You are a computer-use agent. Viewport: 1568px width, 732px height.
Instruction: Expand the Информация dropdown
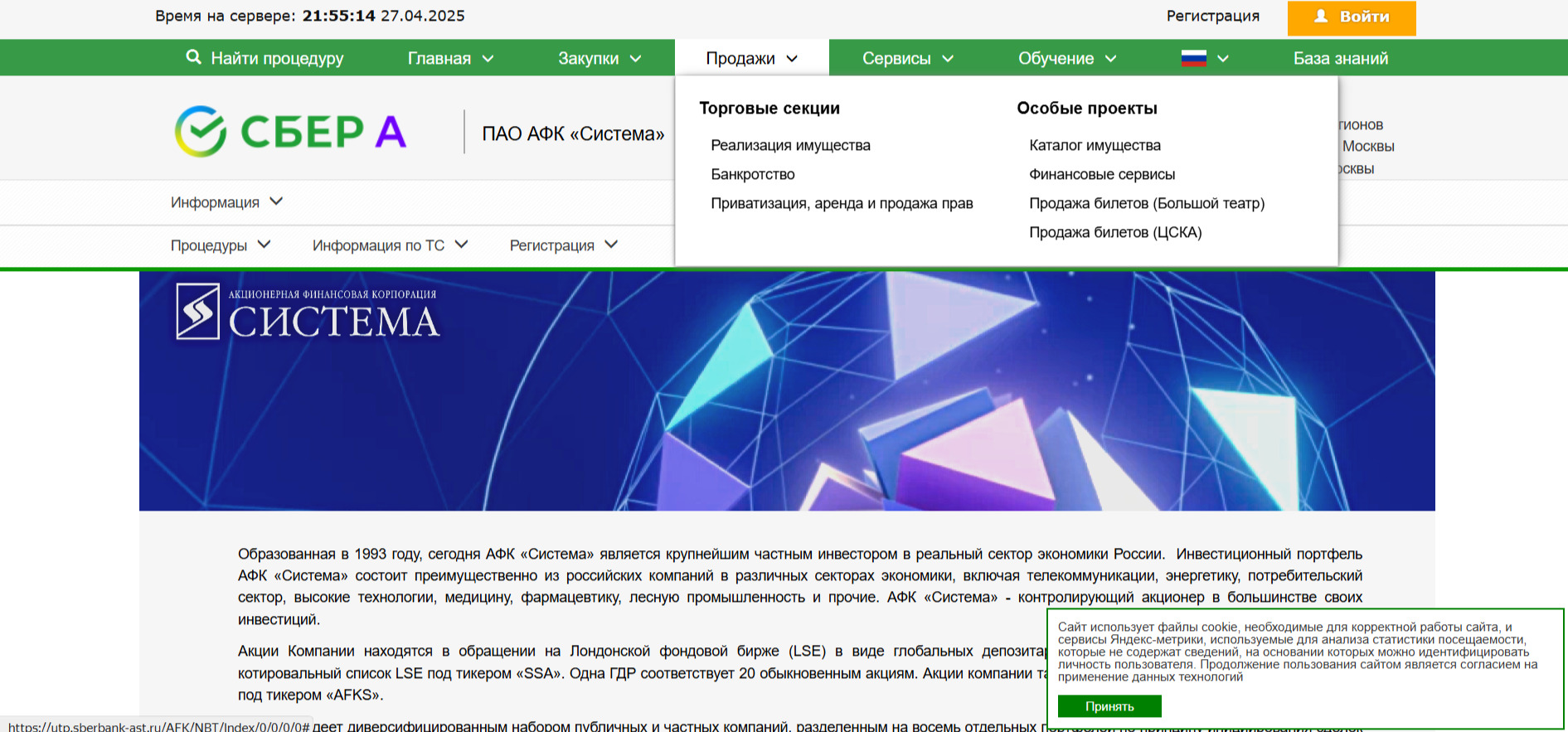click(226, 202)
